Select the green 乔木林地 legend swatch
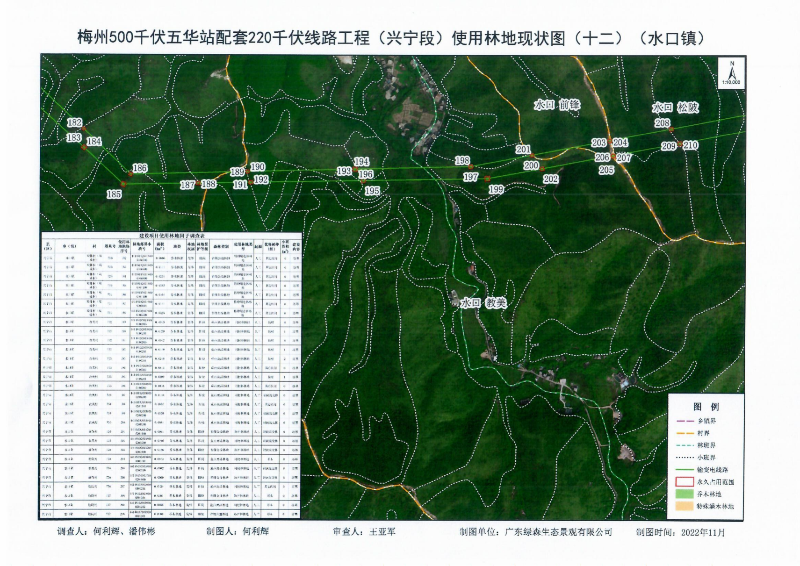800x566 pixels. tap(684, 494)
